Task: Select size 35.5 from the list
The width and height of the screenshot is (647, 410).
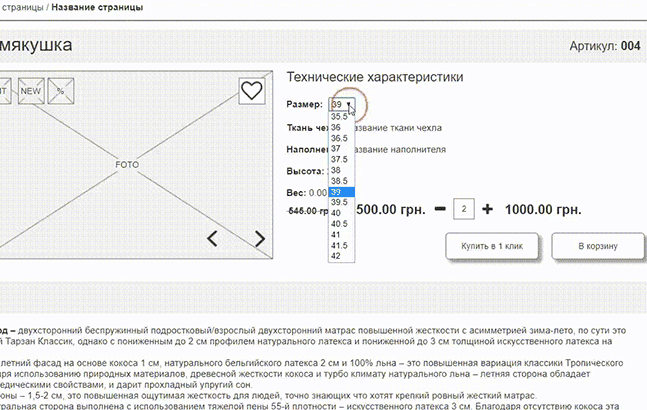Action: click(x=341, y=117)
